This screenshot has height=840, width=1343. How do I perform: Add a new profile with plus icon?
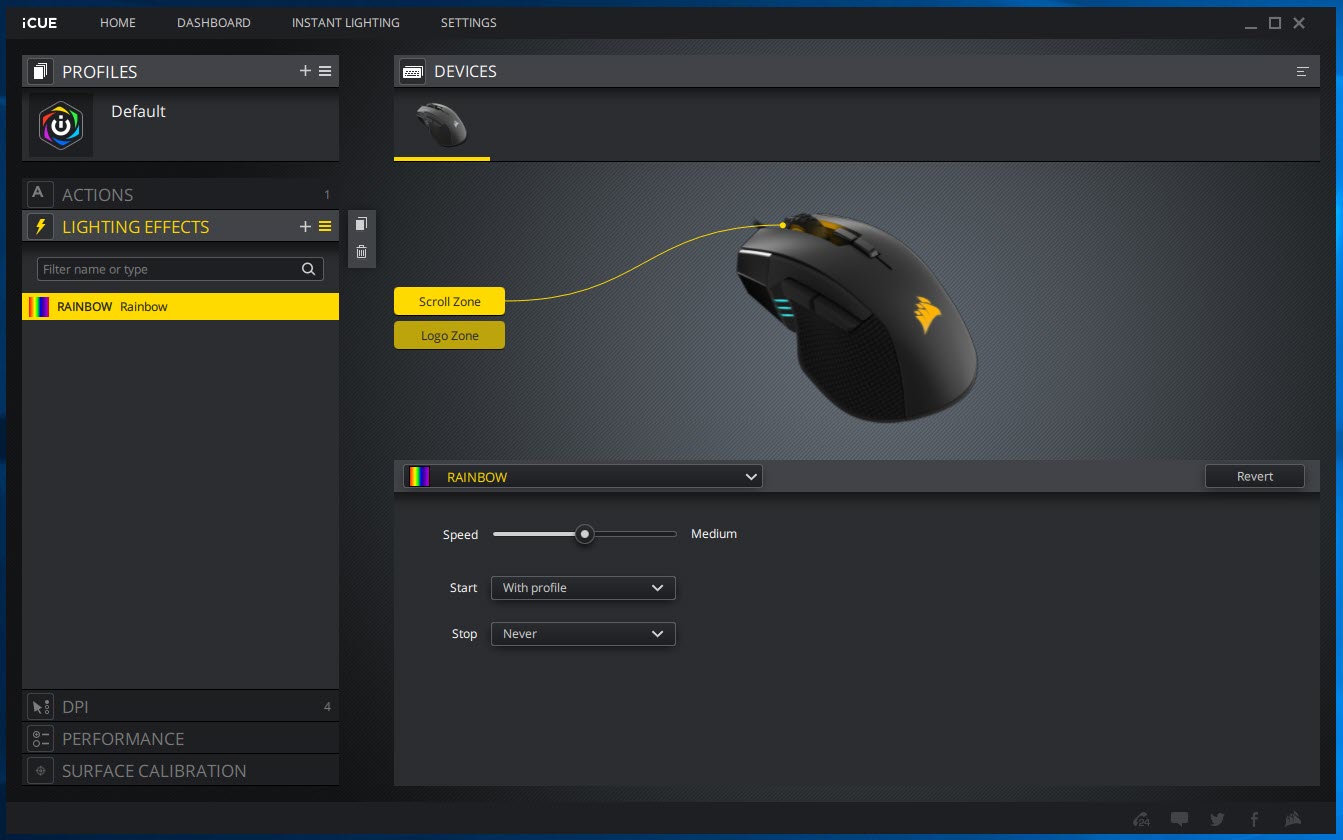[x=305, y=71]
